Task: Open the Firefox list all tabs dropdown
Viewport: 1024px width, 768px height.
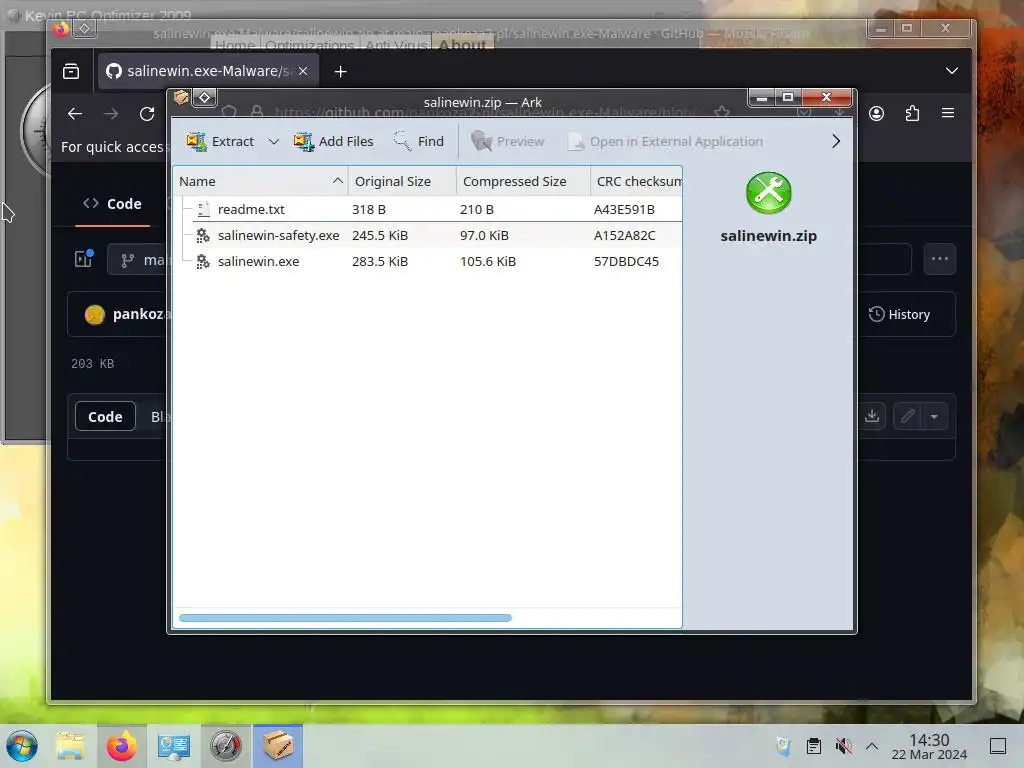Action: 952,71
